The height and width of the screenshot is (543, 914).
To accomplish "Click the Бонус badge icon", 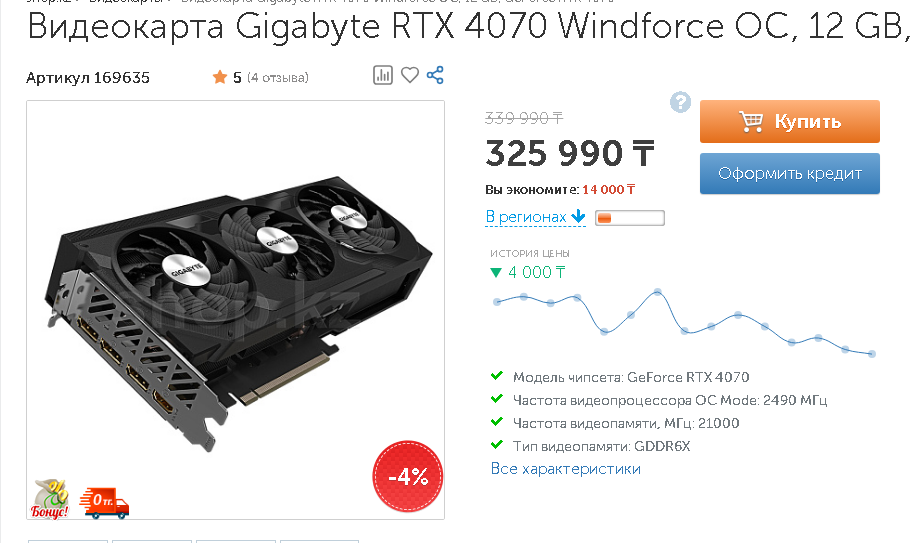I will click(x=51, y=499).
